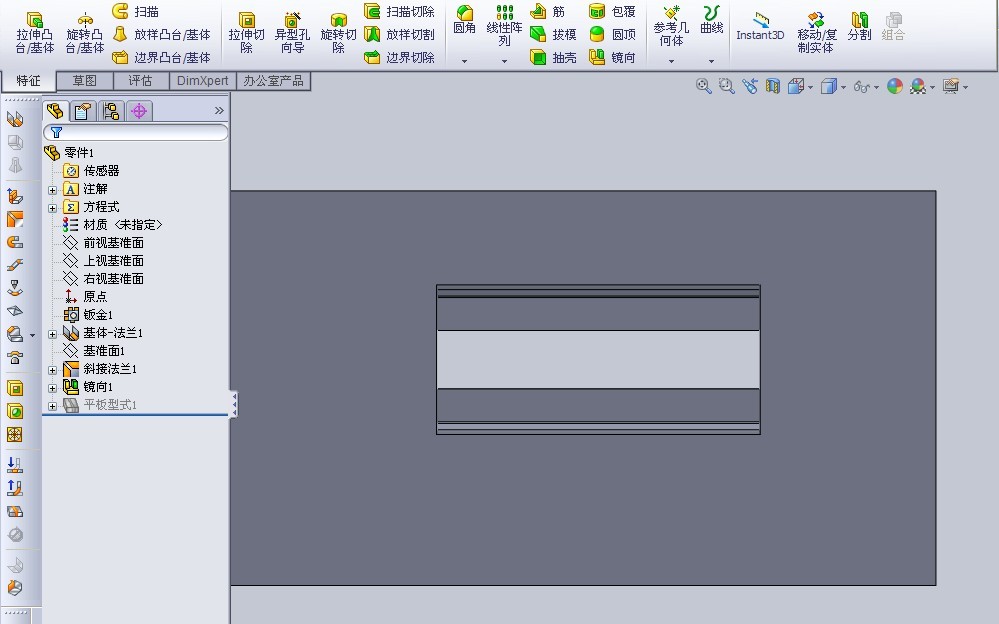Screen dimensions: 999x624
Task: Expand the 斜接法兰1 tree node
Action: click(x=52, y=370)
